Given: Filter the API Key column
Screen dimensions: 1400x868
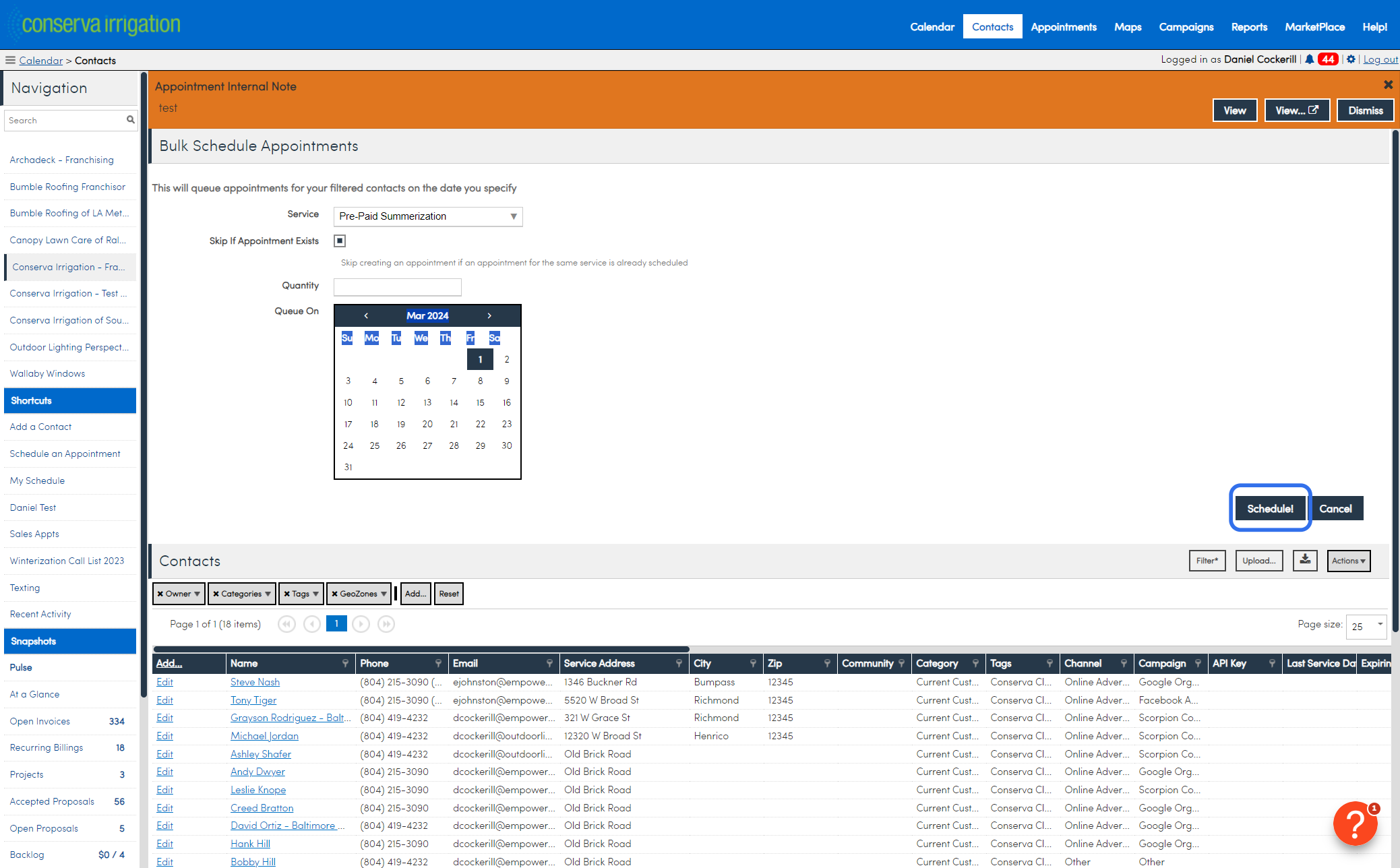Looking at the screenshot, I should pyautogui.click(x=1272, y=663).
